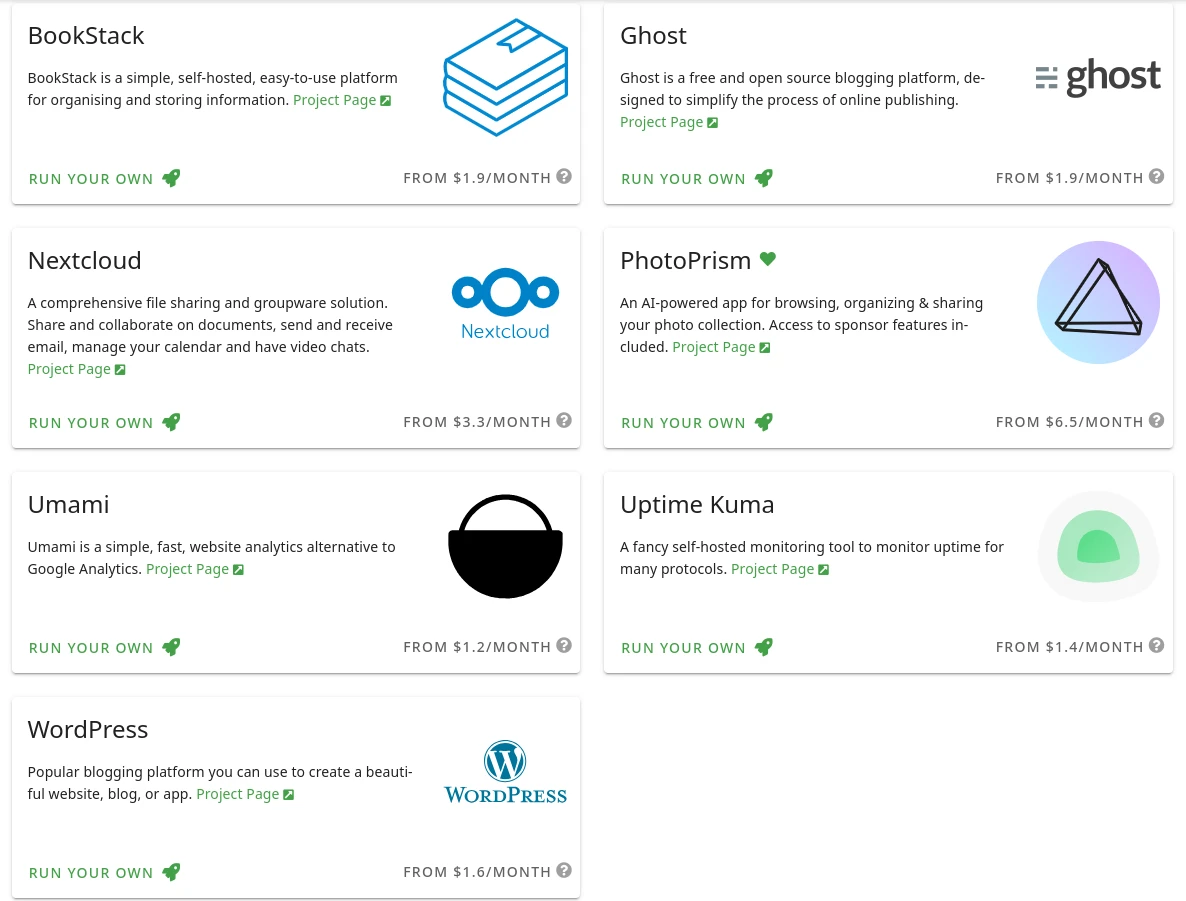
Task: Click help icon beside Ghost price
Action: pyautogui.click(x=1156, y=177)
